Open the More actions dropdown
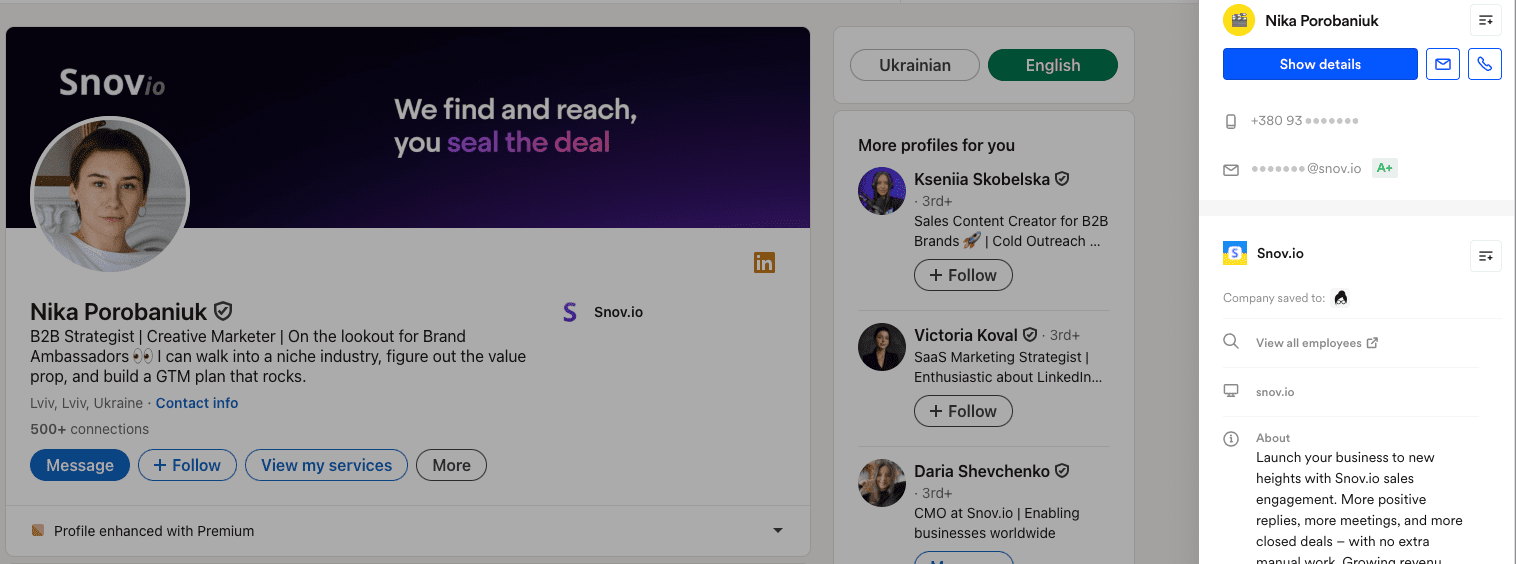 451,465
